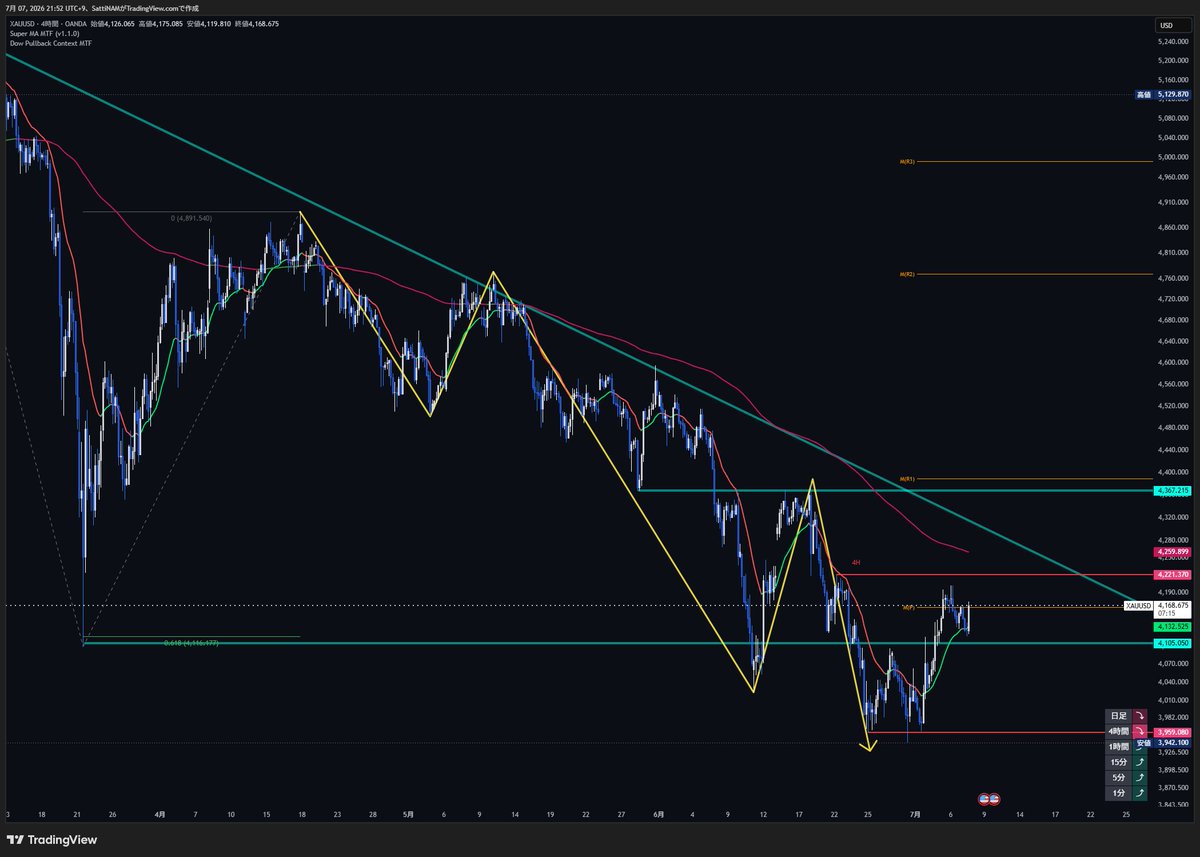
Task: Click the 4時間 timeframe cell in the table
Action: 1118,731
